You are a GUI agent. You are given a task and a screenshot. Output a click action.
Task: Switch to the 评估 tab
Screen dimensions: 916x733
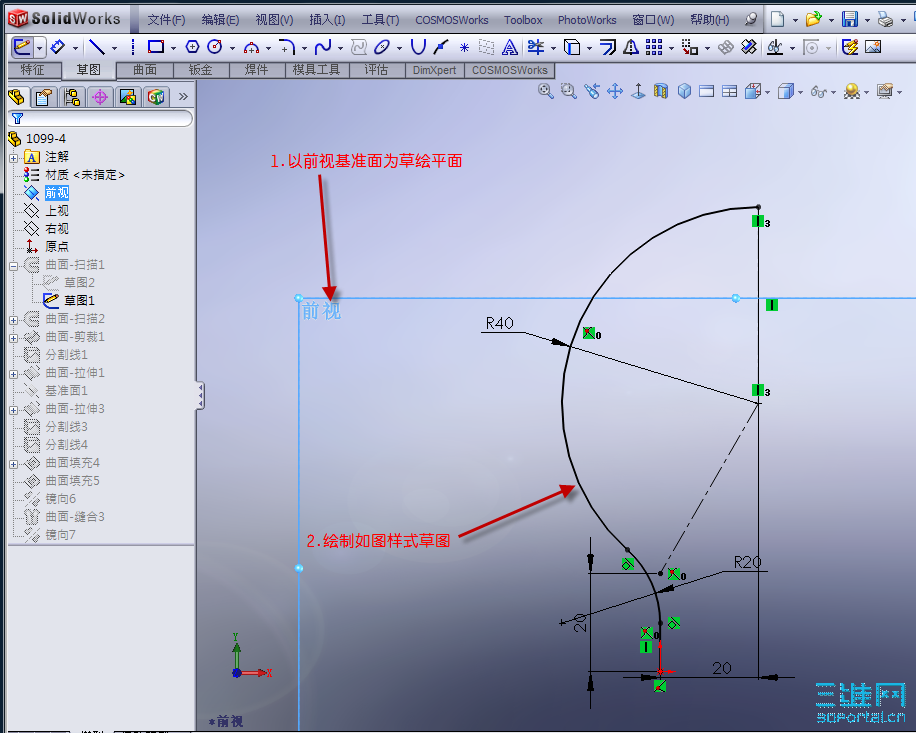(x=376, y=70)
